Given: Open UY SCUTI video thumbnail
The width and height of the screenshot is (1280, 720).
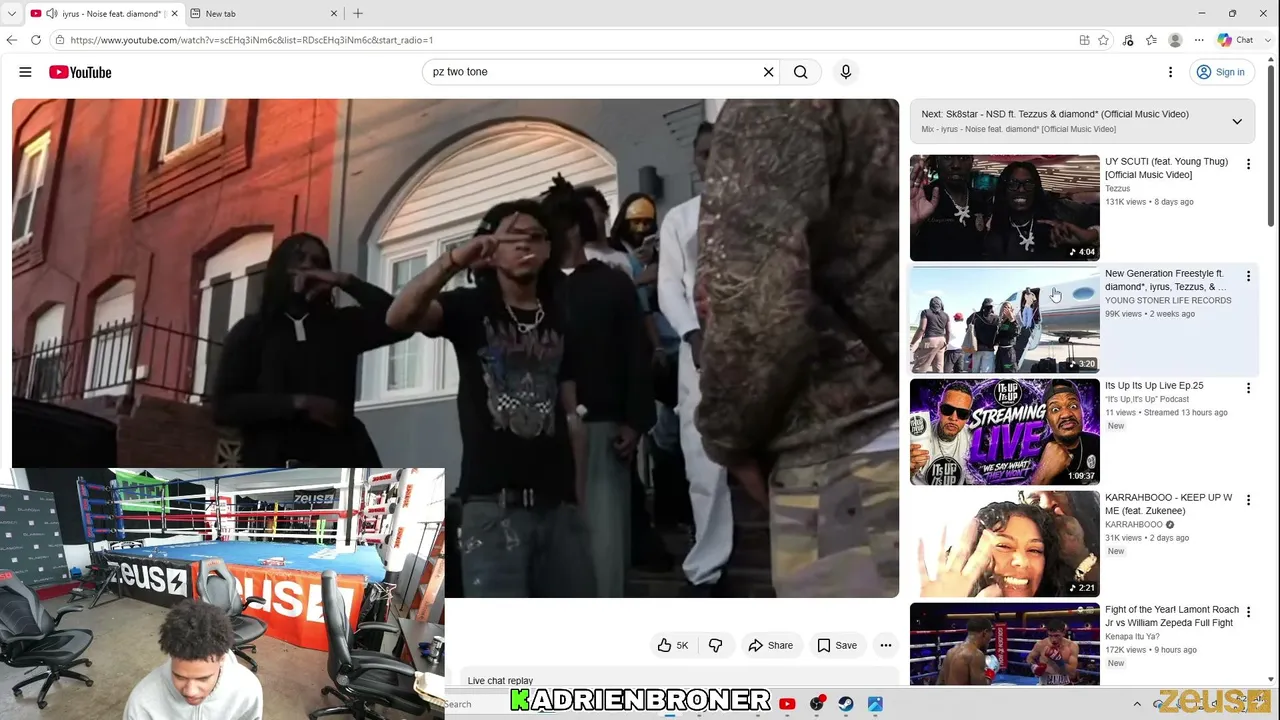Looking at the screenshot, I should [x=1004, y=208].
